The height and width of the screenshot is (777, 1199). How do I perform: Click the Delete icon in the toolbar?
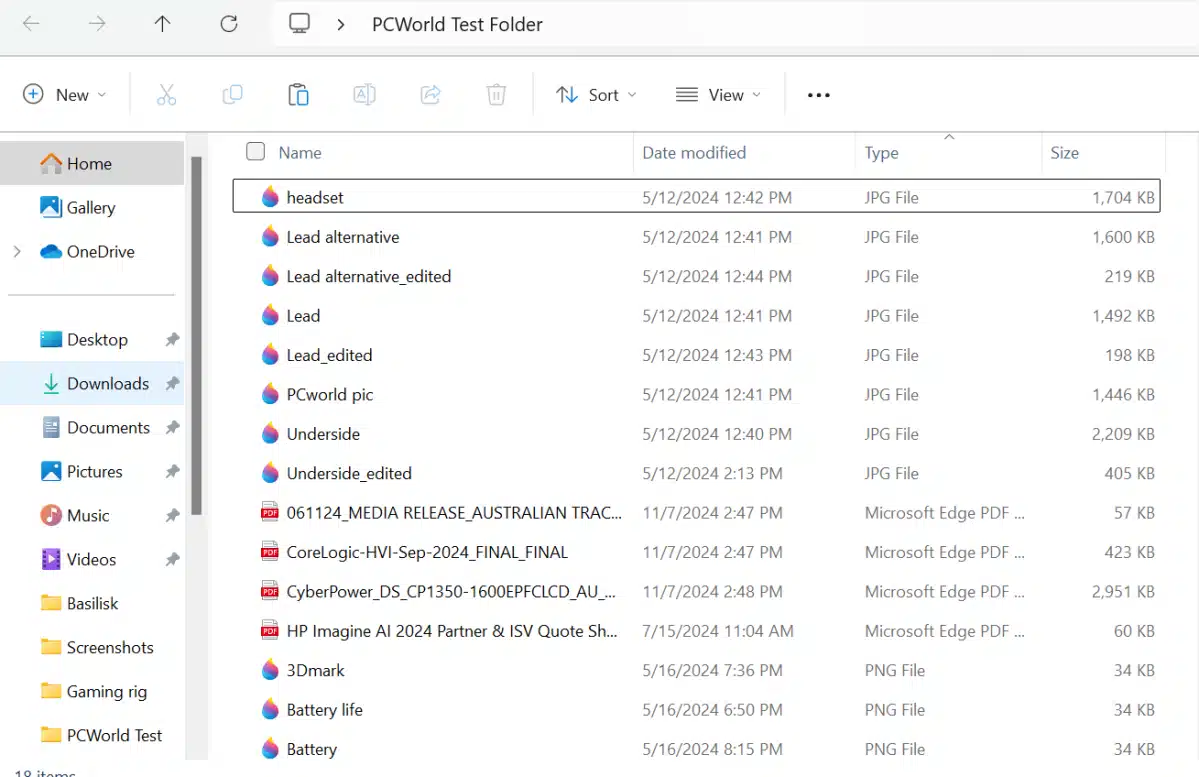[496, 94]
